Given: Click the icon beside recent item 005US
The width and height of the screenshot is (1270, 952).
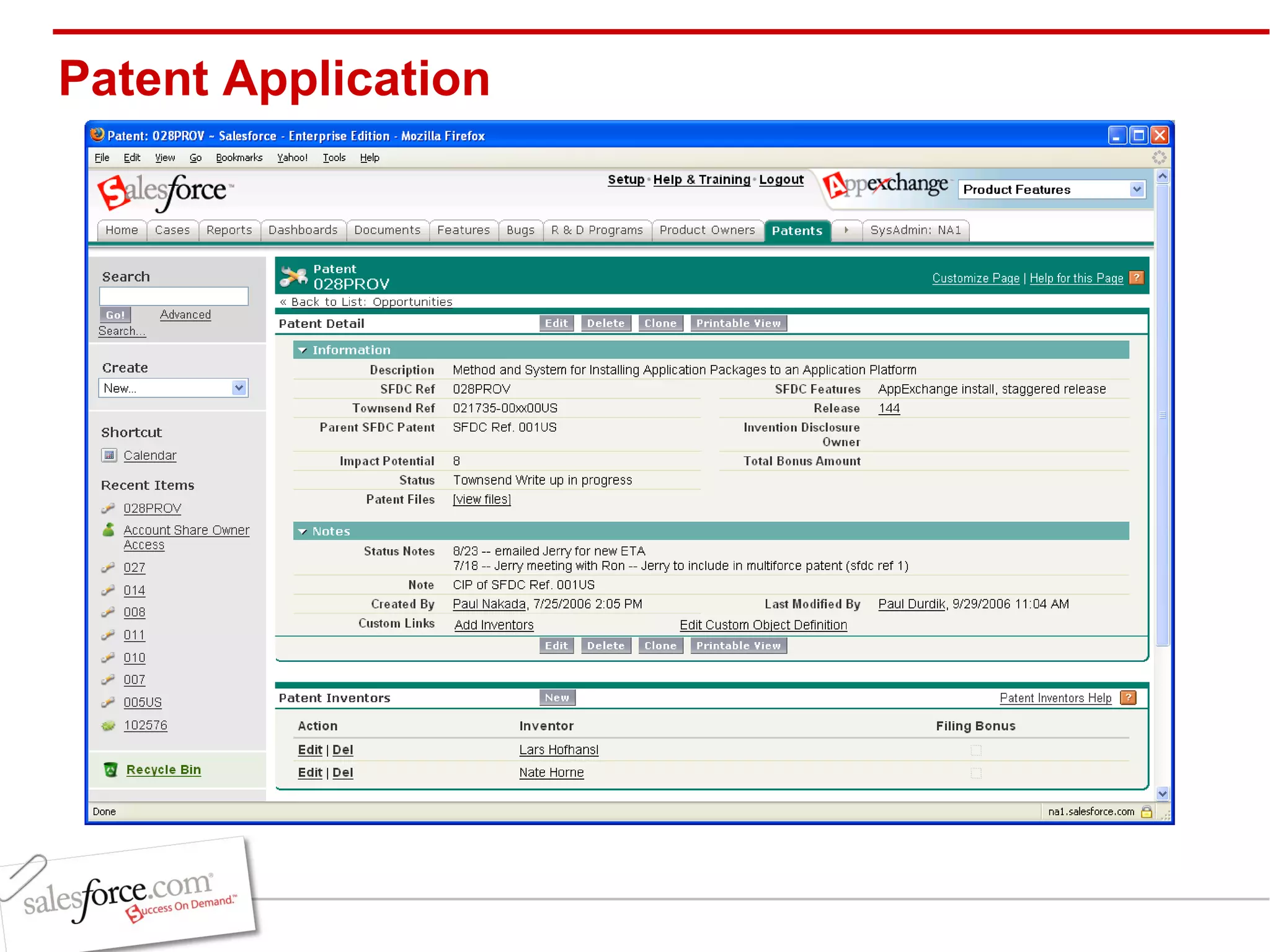Looking at the screenshot, I should 108,702.
